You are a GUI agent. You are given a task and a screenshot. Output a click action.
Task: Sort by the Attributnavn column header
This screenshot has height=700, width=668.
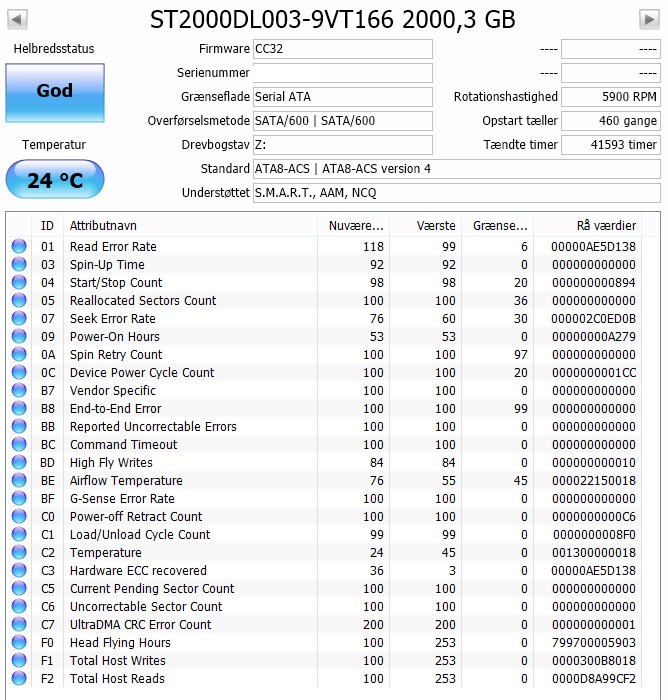click(190, 225)
